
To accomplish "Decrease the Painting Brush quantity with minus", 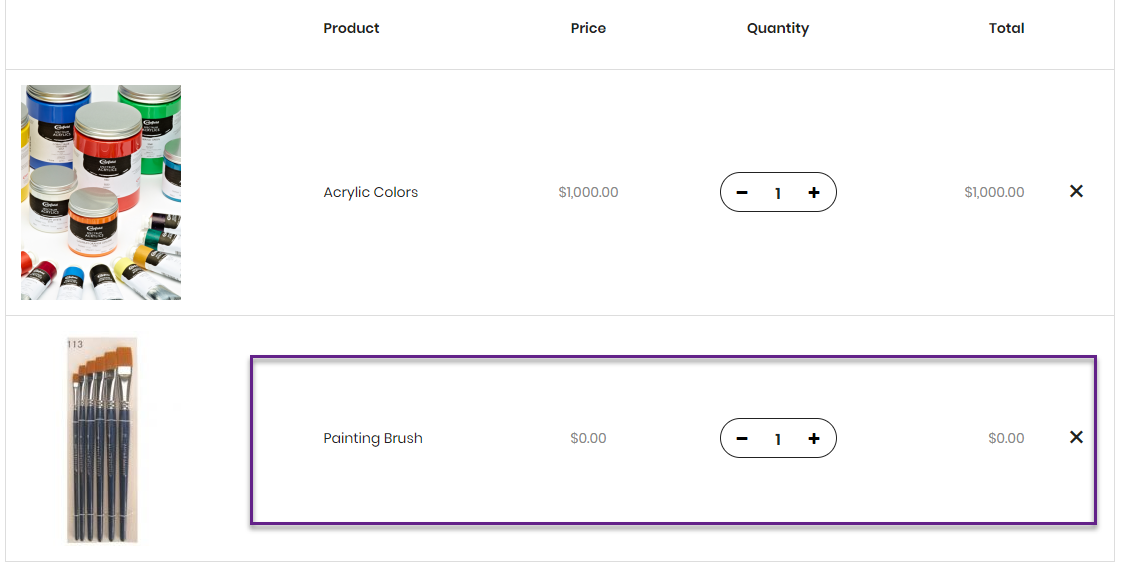I will (742, 438).
